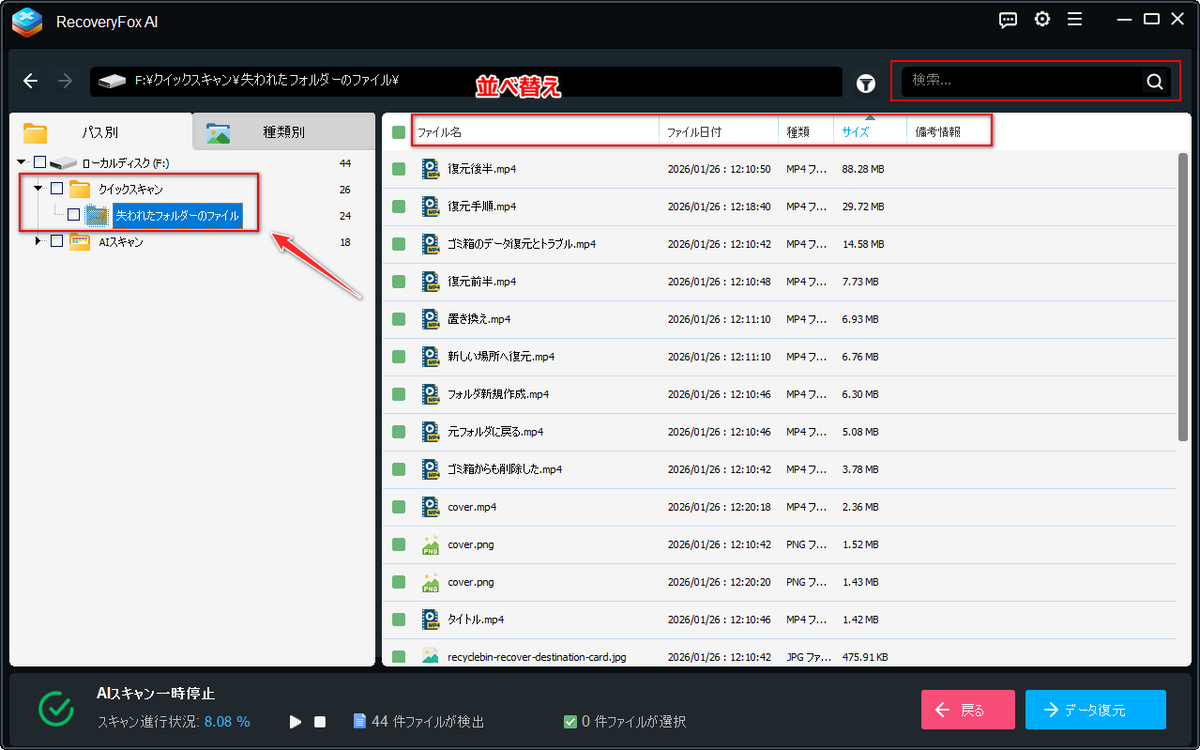The image size is (1200, 750).
Task: Toggle checkbox for 復元前半.mp4
Action: pos(399,282)
